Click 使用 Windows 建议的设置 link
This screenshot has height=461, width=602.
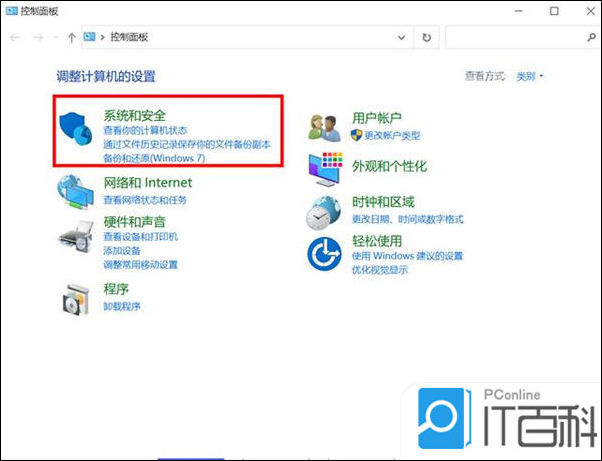tap(408, 256)
